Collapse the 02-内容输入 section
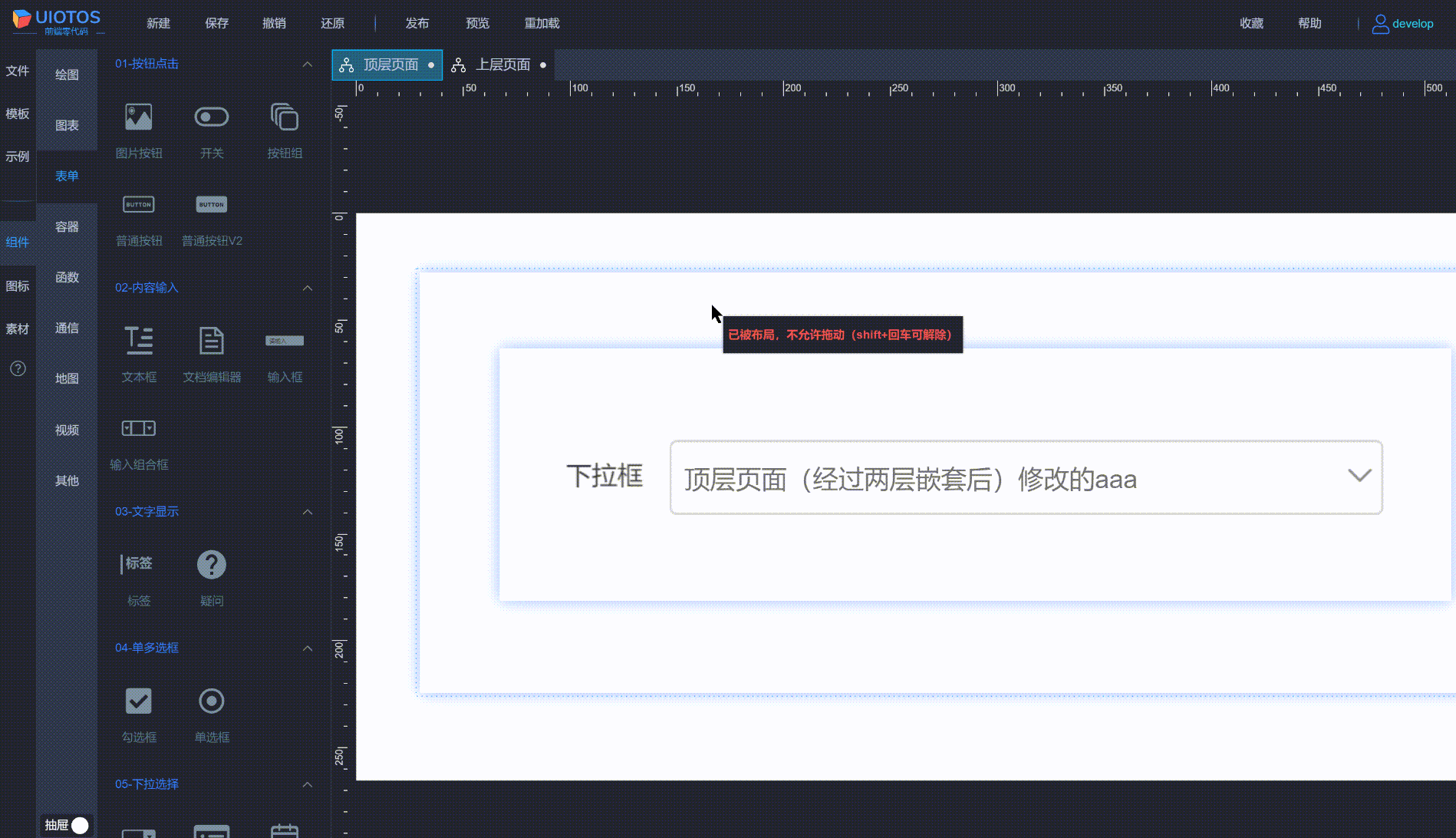This screenshot has width=1456, height=838. point(308,288)
